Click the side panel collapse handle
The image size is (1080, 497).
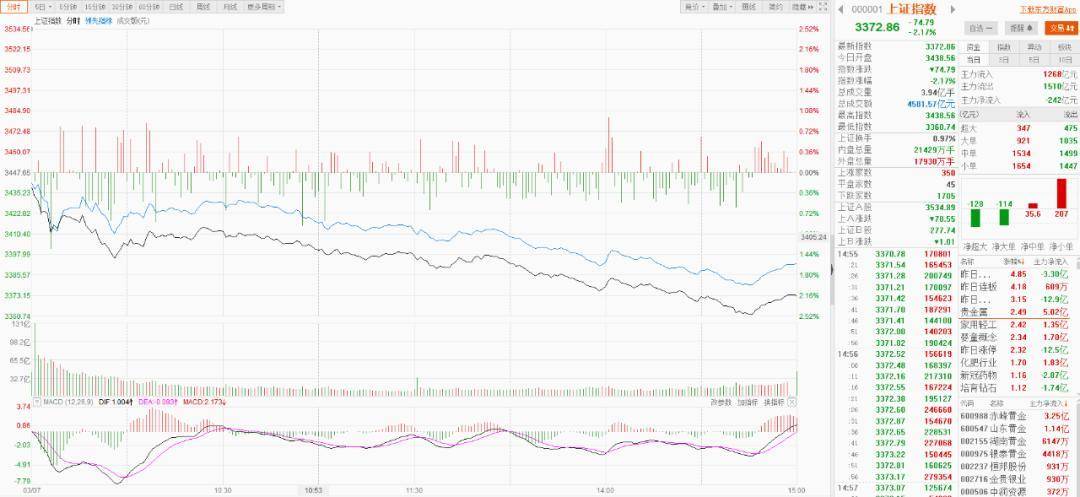832,271
